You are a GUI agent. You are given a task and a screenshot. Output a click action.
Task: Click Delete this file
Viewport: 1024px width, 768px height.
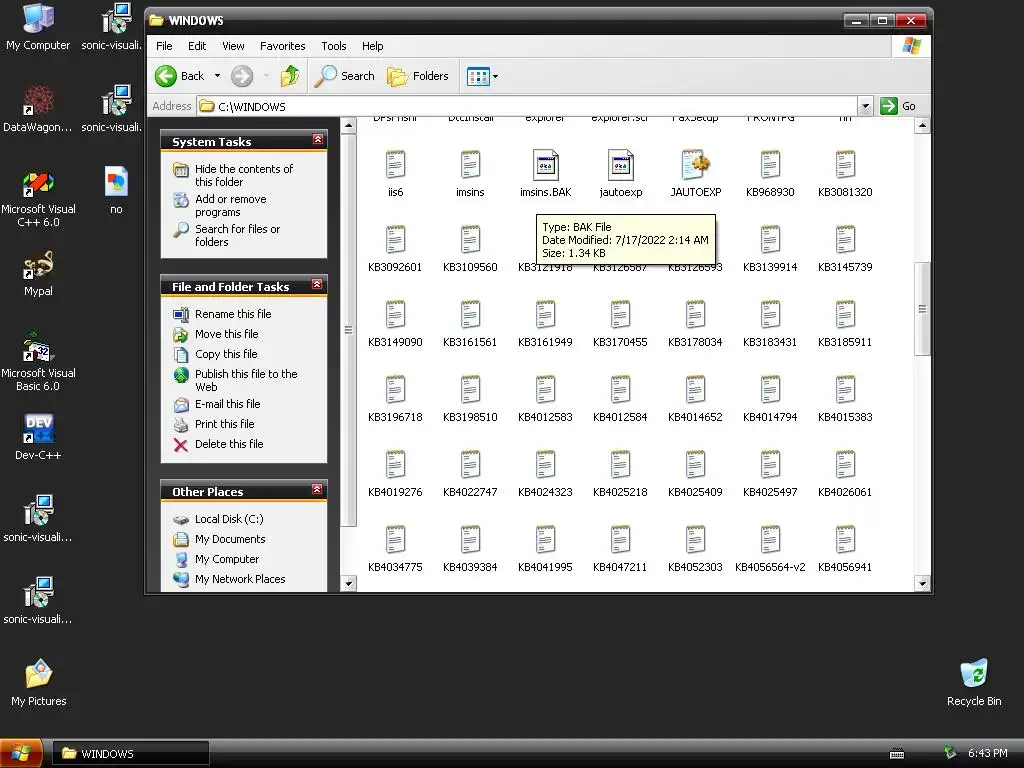(229, 444)
